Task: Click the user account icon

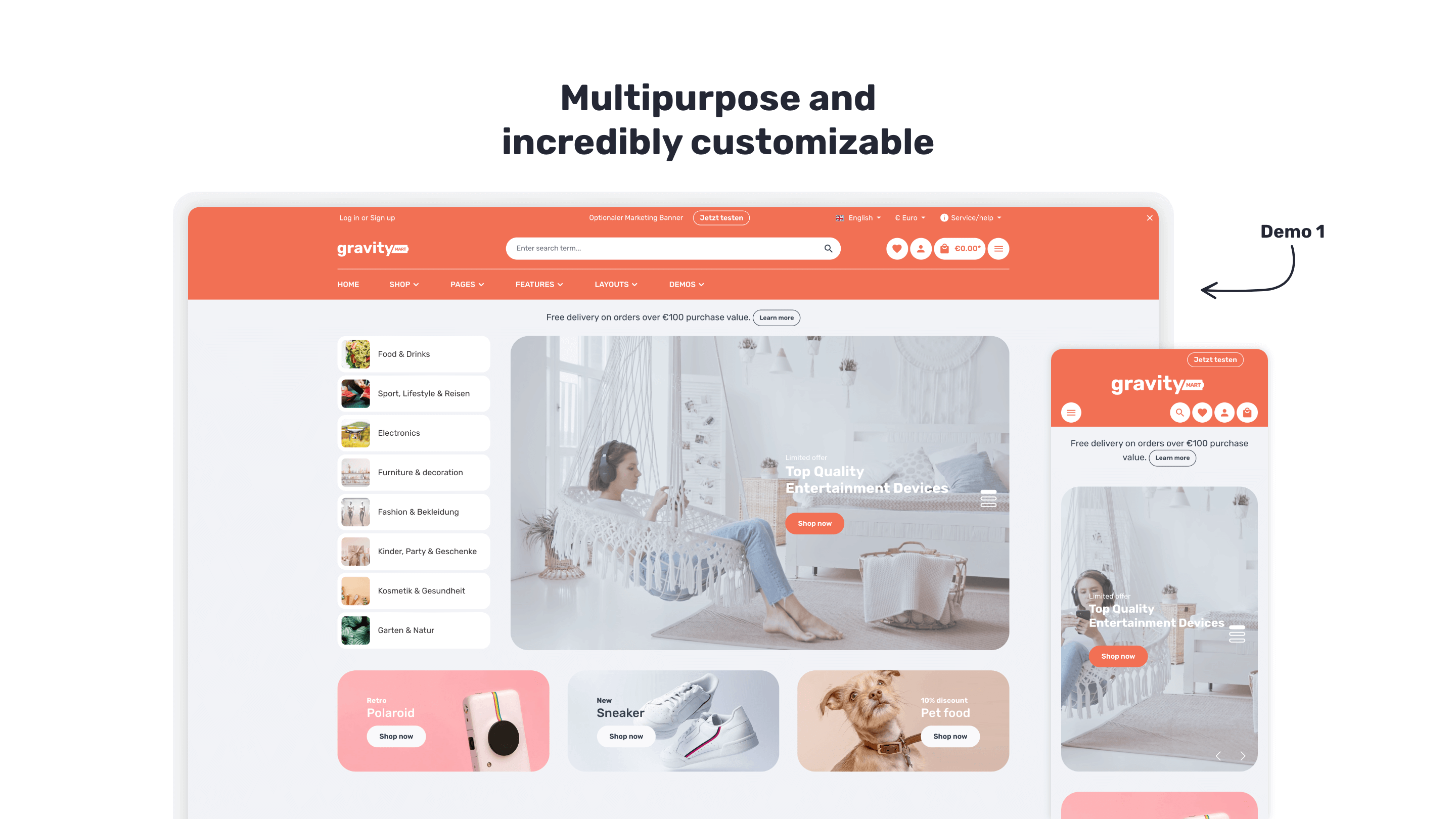Action: click(920, 248)
